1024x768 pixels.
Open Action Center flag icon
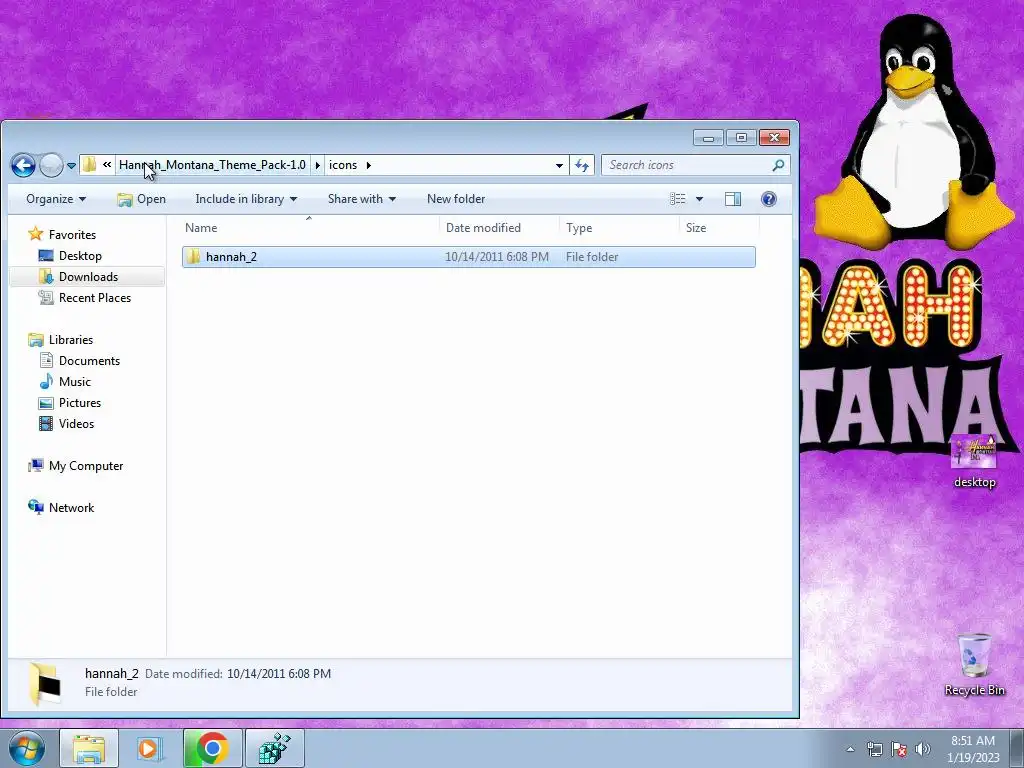point(899,749)
